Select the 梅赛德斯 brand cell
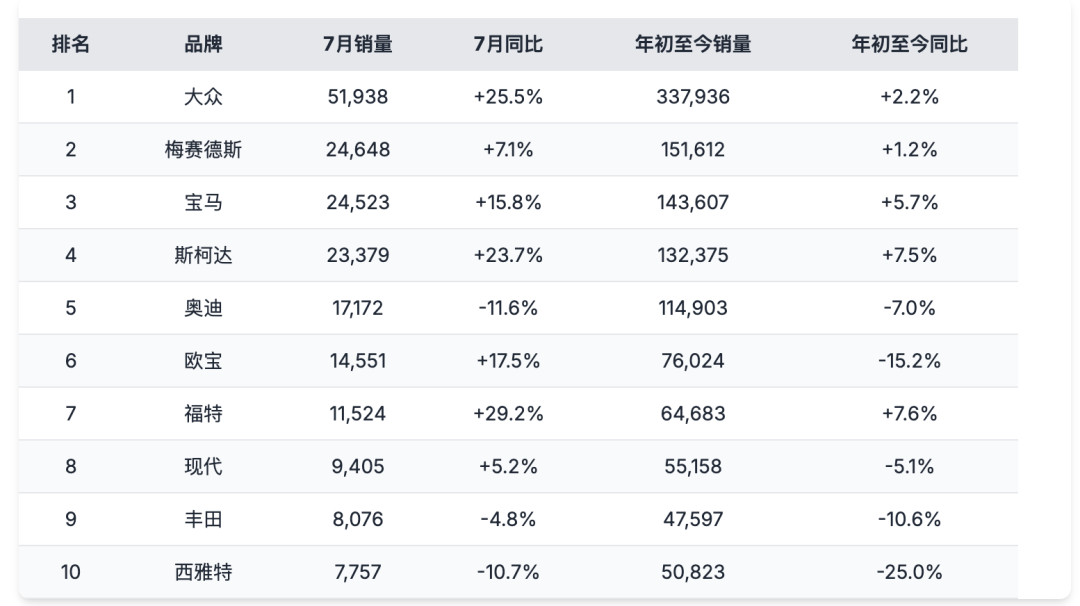The height and width of the screenshot is (606, 1080). coord(203,150)
